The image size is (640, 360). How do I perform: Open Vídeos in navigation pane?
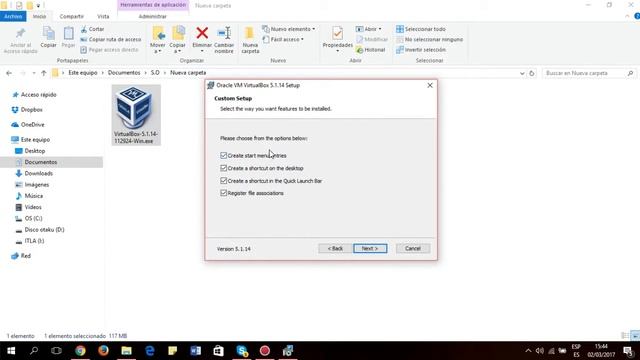coord(33,207)
